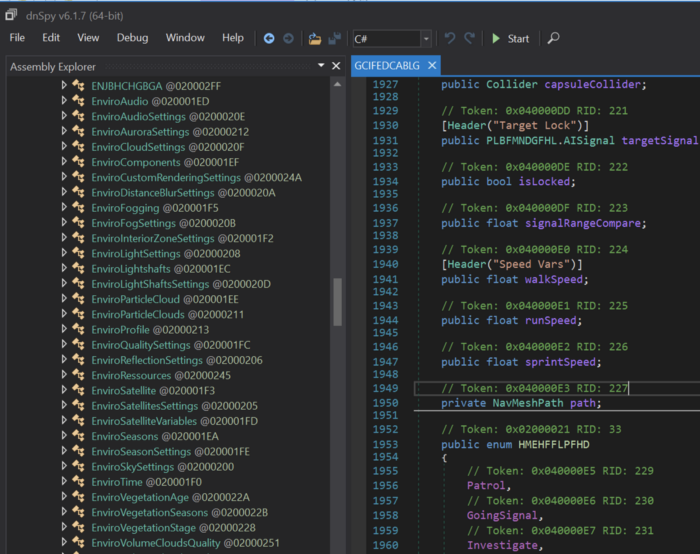The image size is (700, 554).
Task: Click the Navigate Backward arrow icon
Action: (269, 38)
